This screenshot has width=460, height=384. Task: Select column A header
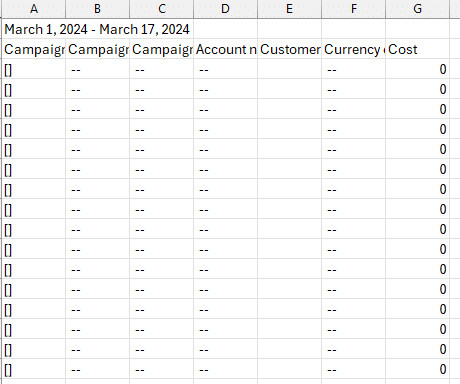pyautogui.click(x=34, y=9)
